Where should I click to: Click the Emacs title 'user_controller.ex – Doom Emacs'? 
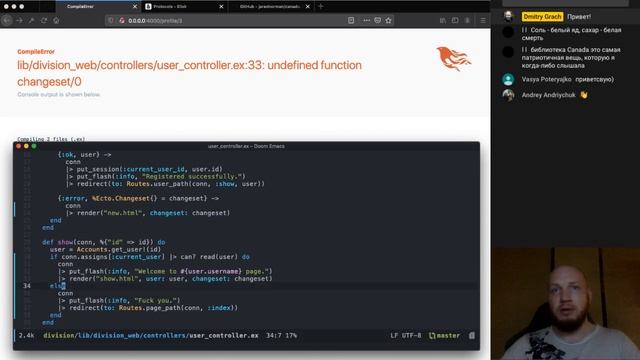click(246, 146)
